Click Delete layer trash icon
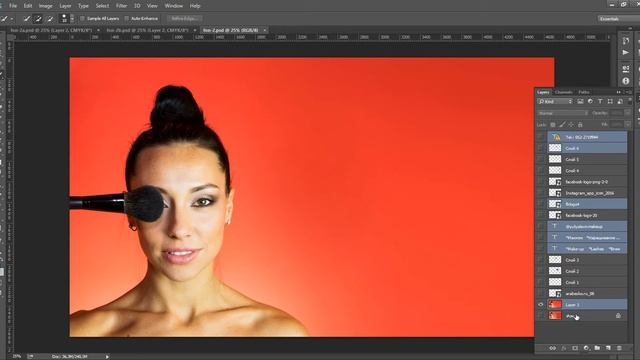The height and width of the screenshot is (360, 640). tap(619, 348)
